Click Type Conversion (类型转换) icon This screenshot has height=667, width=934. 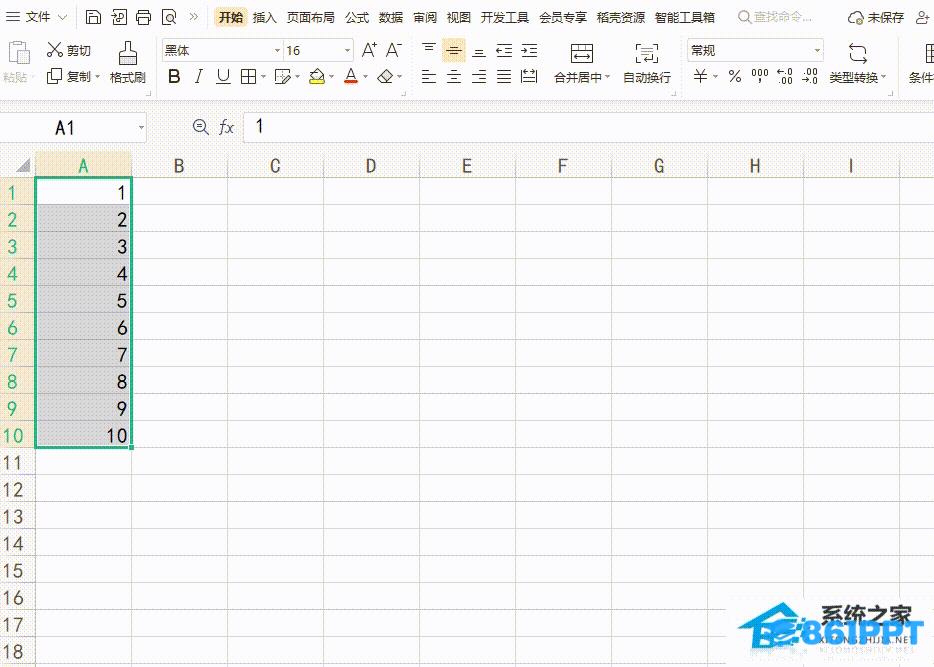(858, 54)
